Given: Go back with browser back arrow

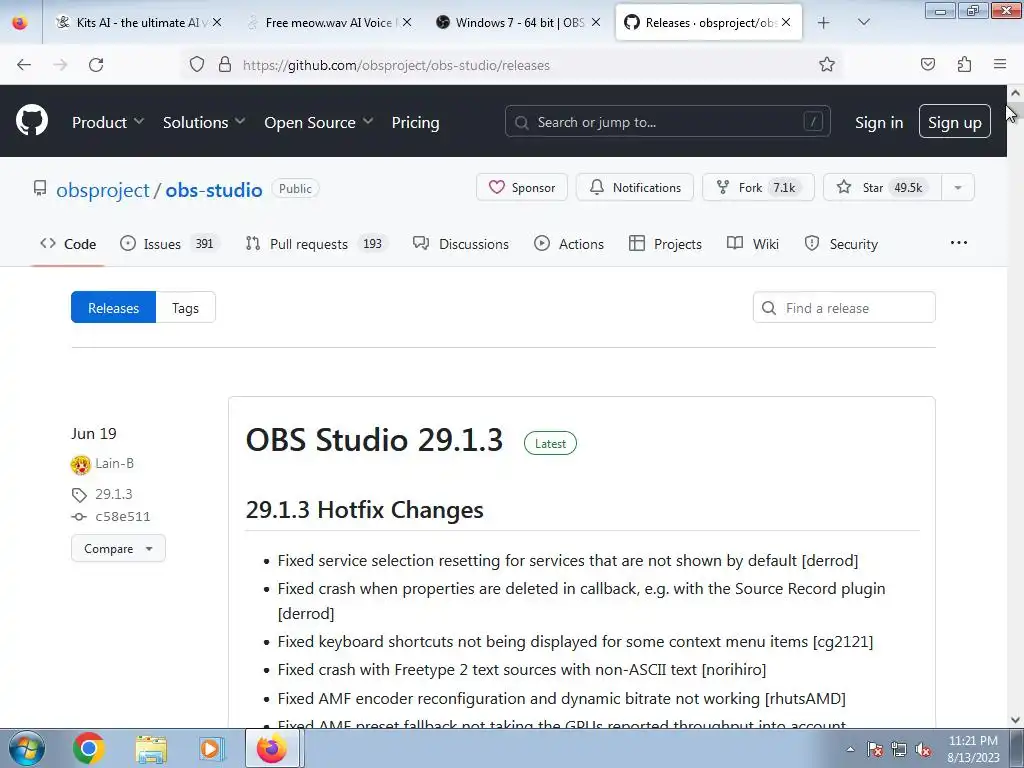Looking at the screenshot, I should (x=24, y=64).
